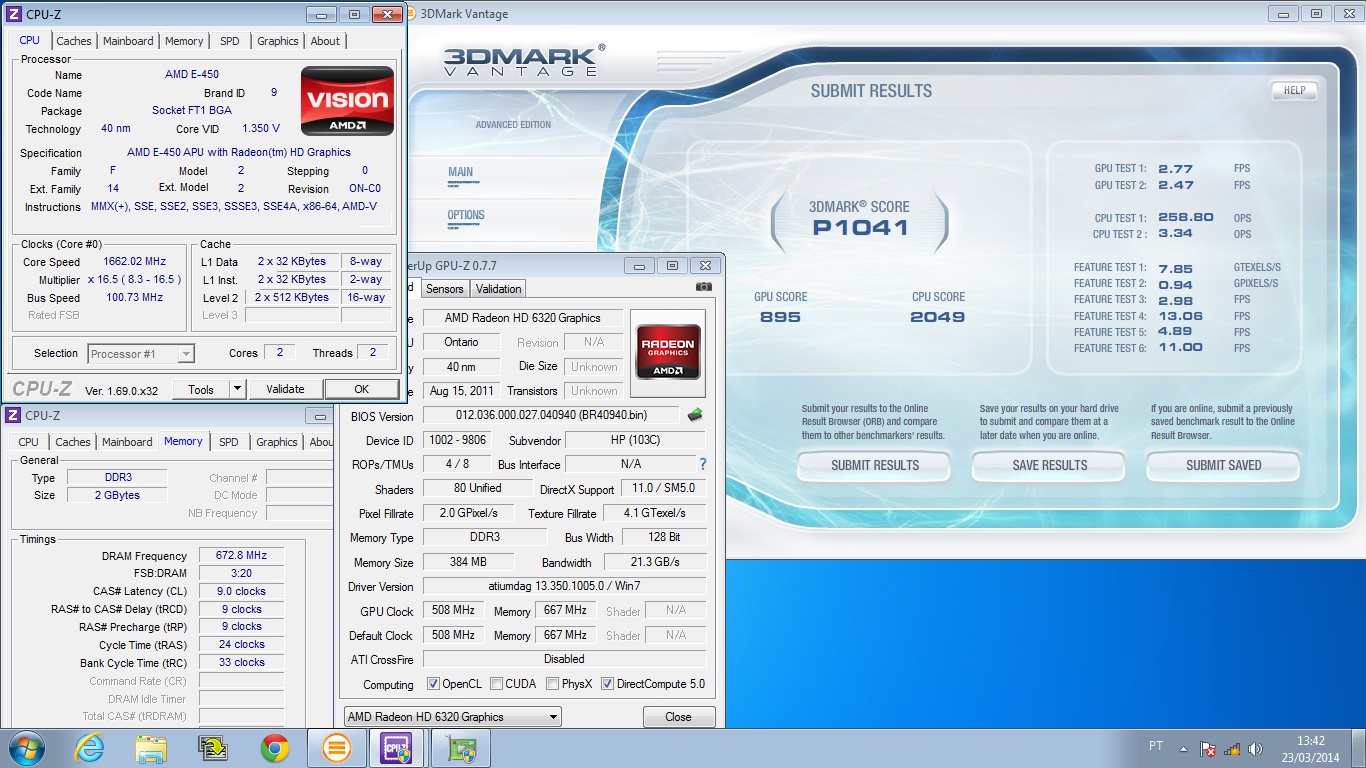This screenshot has width=1366, height=768.
Task: Click the Bus Interface question mark icon
Action: pos(703,464)
